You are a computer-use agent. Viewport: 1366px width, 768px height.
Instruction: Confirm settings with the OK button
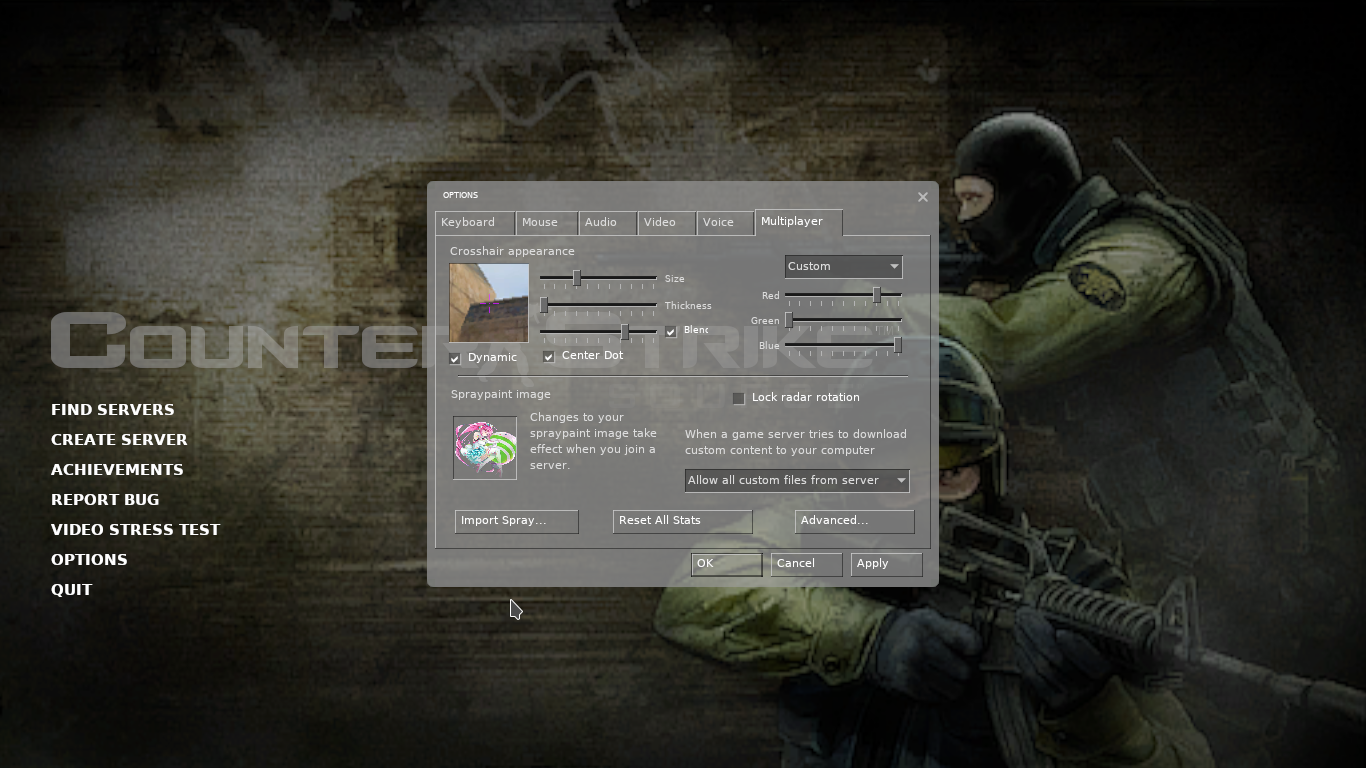pos(727,564)
